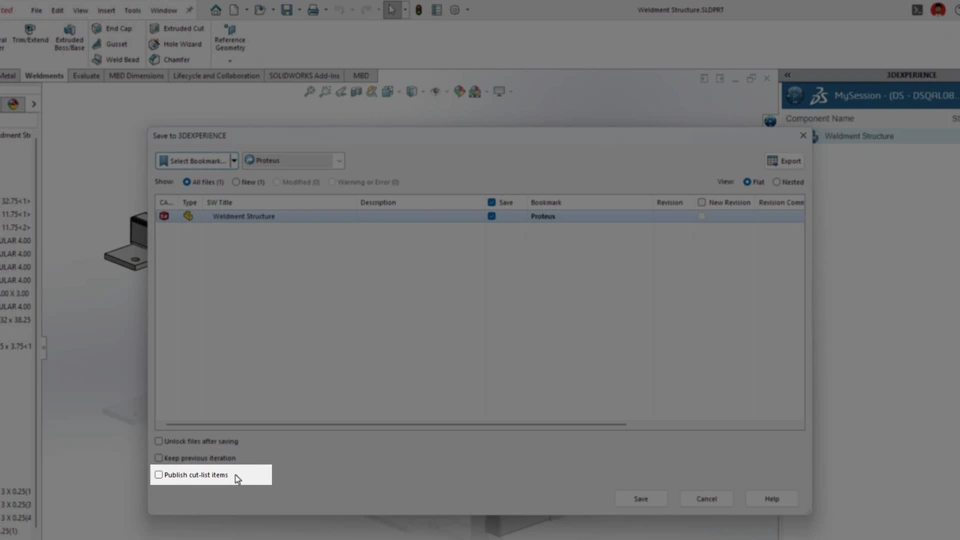Expand the left panel tabs chevron
Viewport: 960px width, 540px height.
[x=34, y=104]
